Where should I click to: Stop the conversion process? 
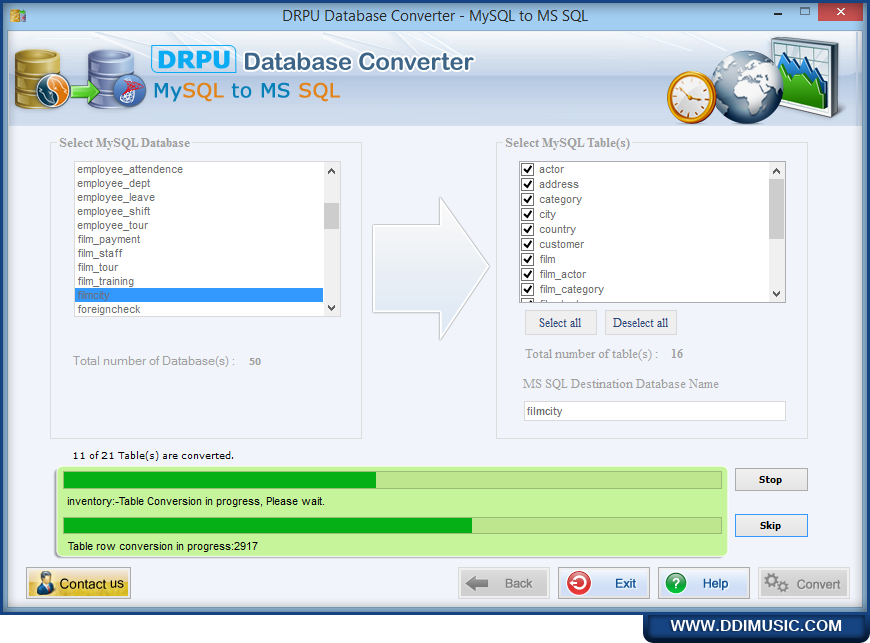pos(771,480)
